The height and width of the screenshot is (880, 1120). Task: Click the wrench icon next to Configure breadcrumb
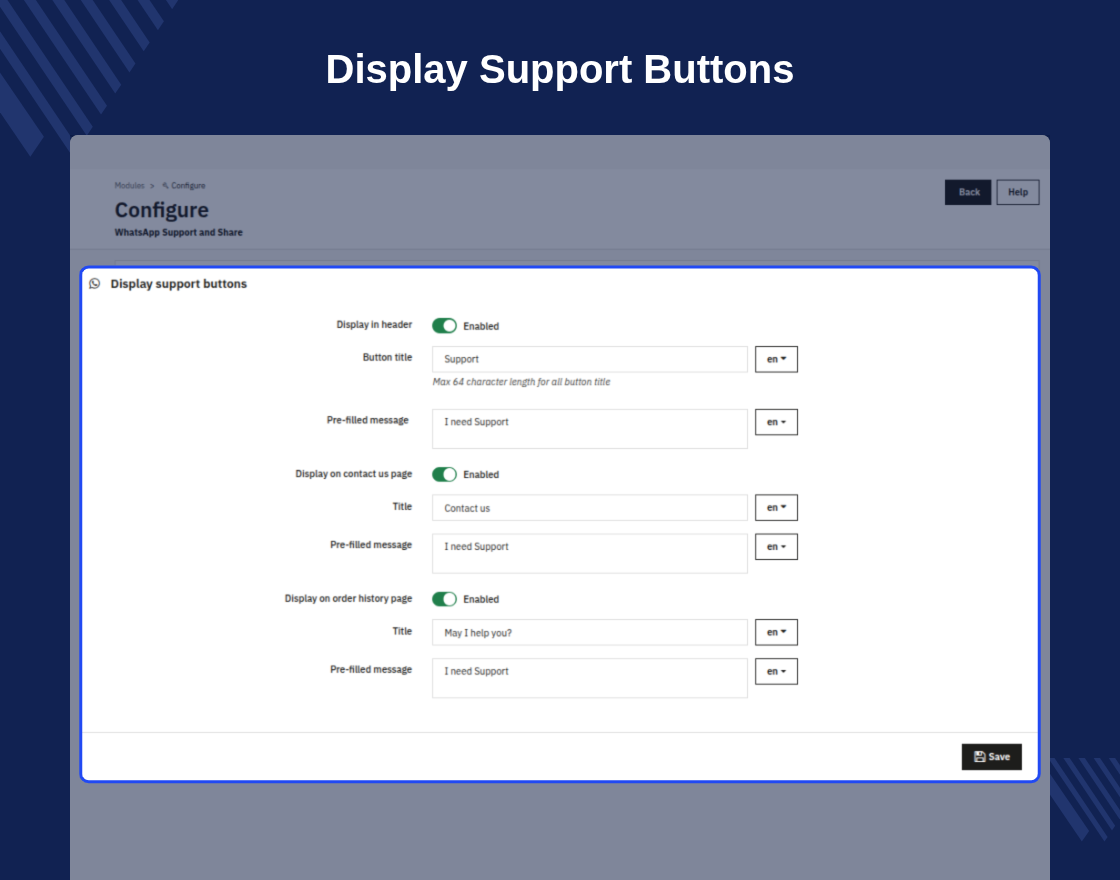click(x=165, y=186)
